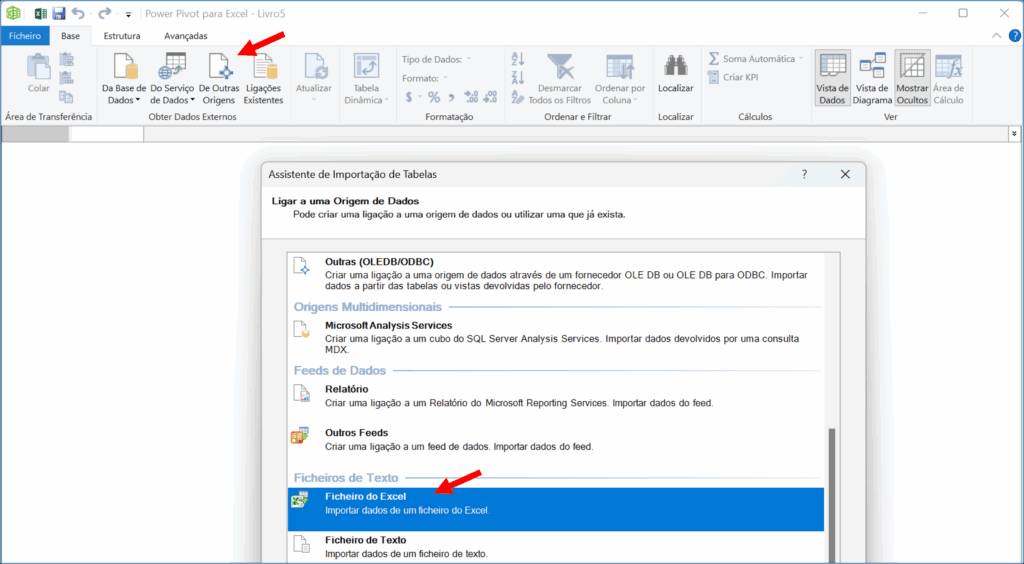Click the wizard's help question mark
Image resolution: width=1024 pixels, height=564 pixels.
click(x=804, y=174)
